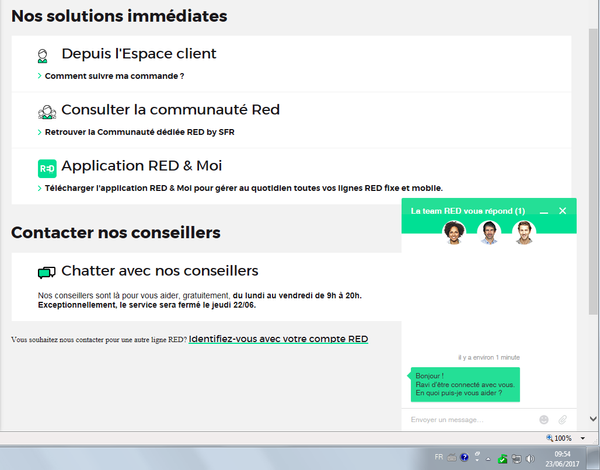Screen dimensions: 600x470
Task: Click the keyboard tray icon
Action: pos(452,457)
